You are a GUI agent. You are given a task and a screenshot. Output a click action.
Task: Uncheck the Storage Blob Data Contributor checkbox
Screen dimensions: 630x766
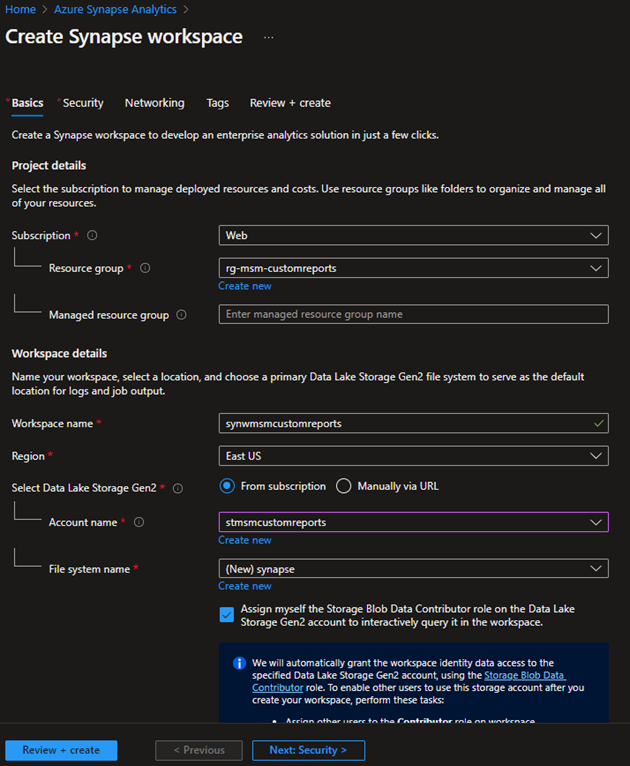point(227,615)
